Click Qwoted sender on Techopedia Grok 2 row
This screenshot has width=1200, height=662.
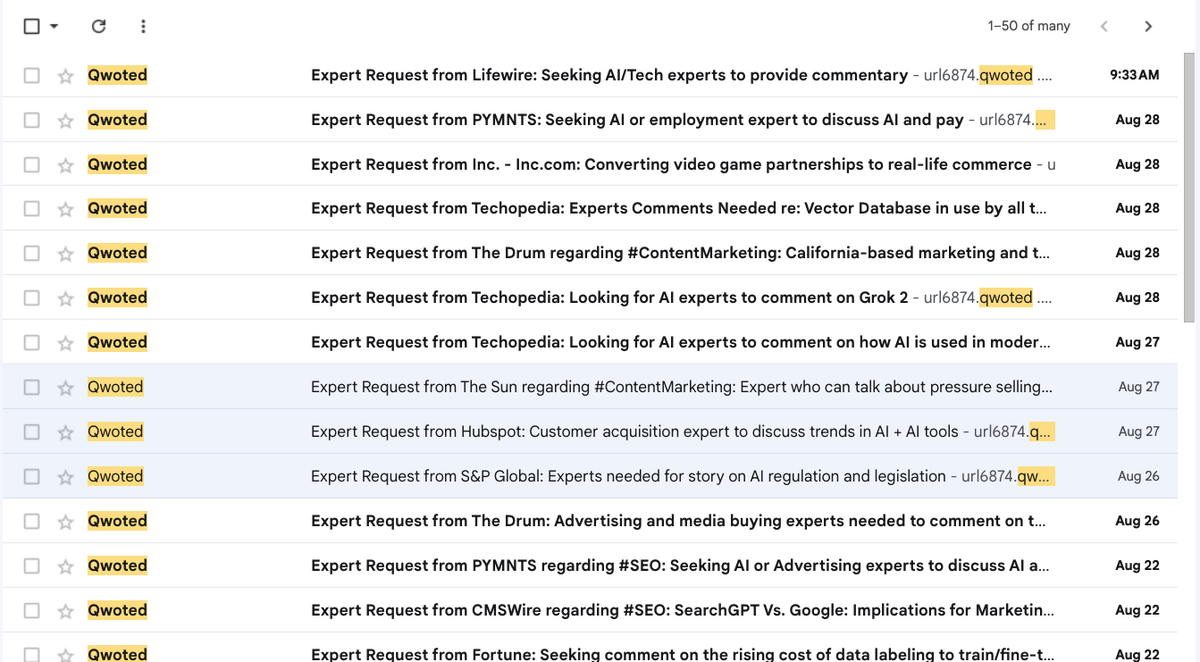click(x=117, y=298)
